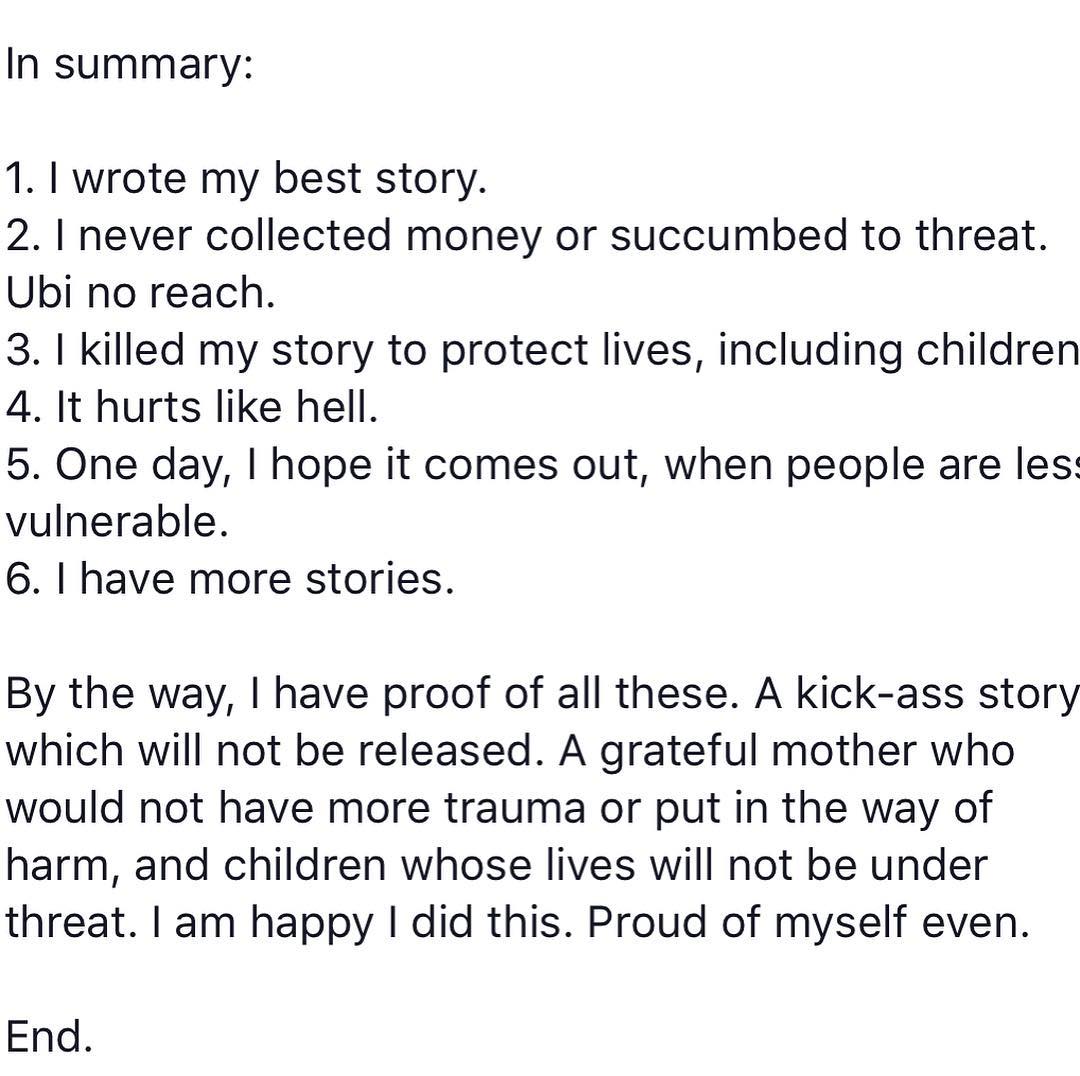The width and height of the screenshot is (1080, 1076).
Task: Click the word 'End.'
Action: (49, 1037)
